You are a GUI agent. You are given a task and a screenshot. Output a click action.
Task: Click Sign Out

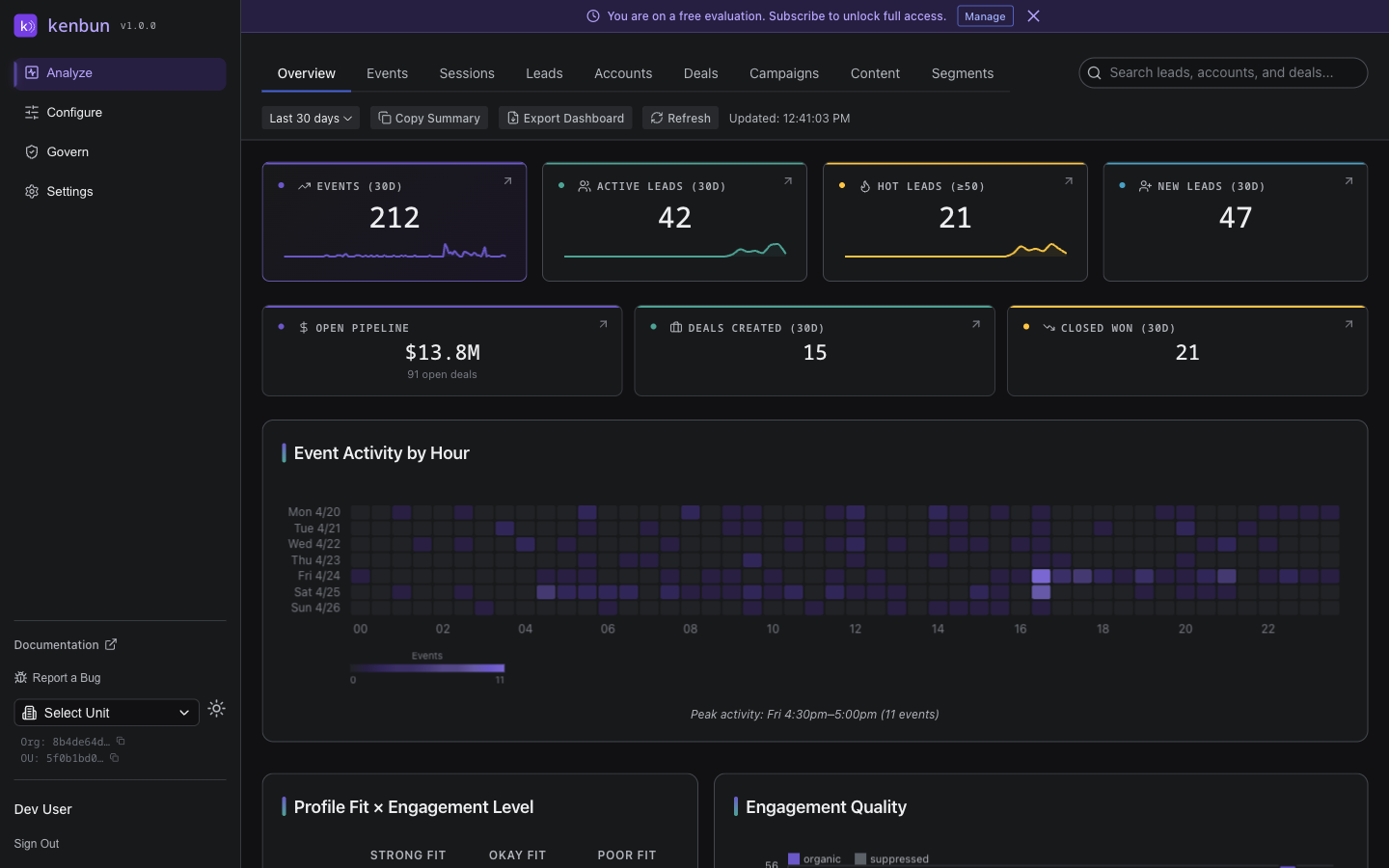[x=37, y=844]
